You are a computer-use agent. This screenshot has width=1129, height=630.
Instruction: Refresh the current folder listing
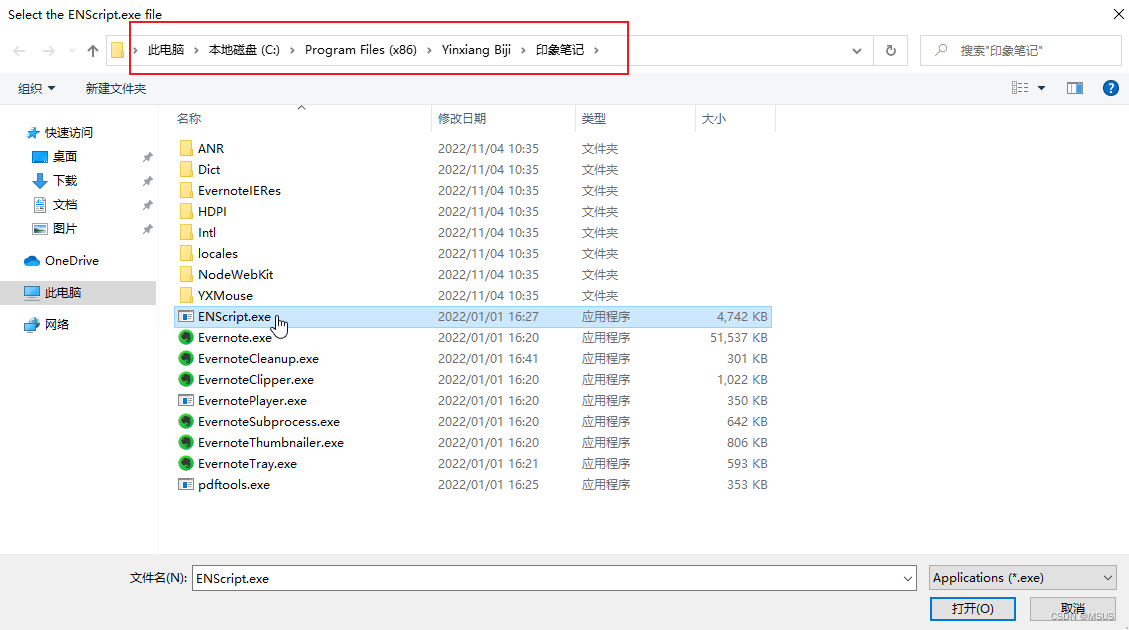(x=891, y=50)
